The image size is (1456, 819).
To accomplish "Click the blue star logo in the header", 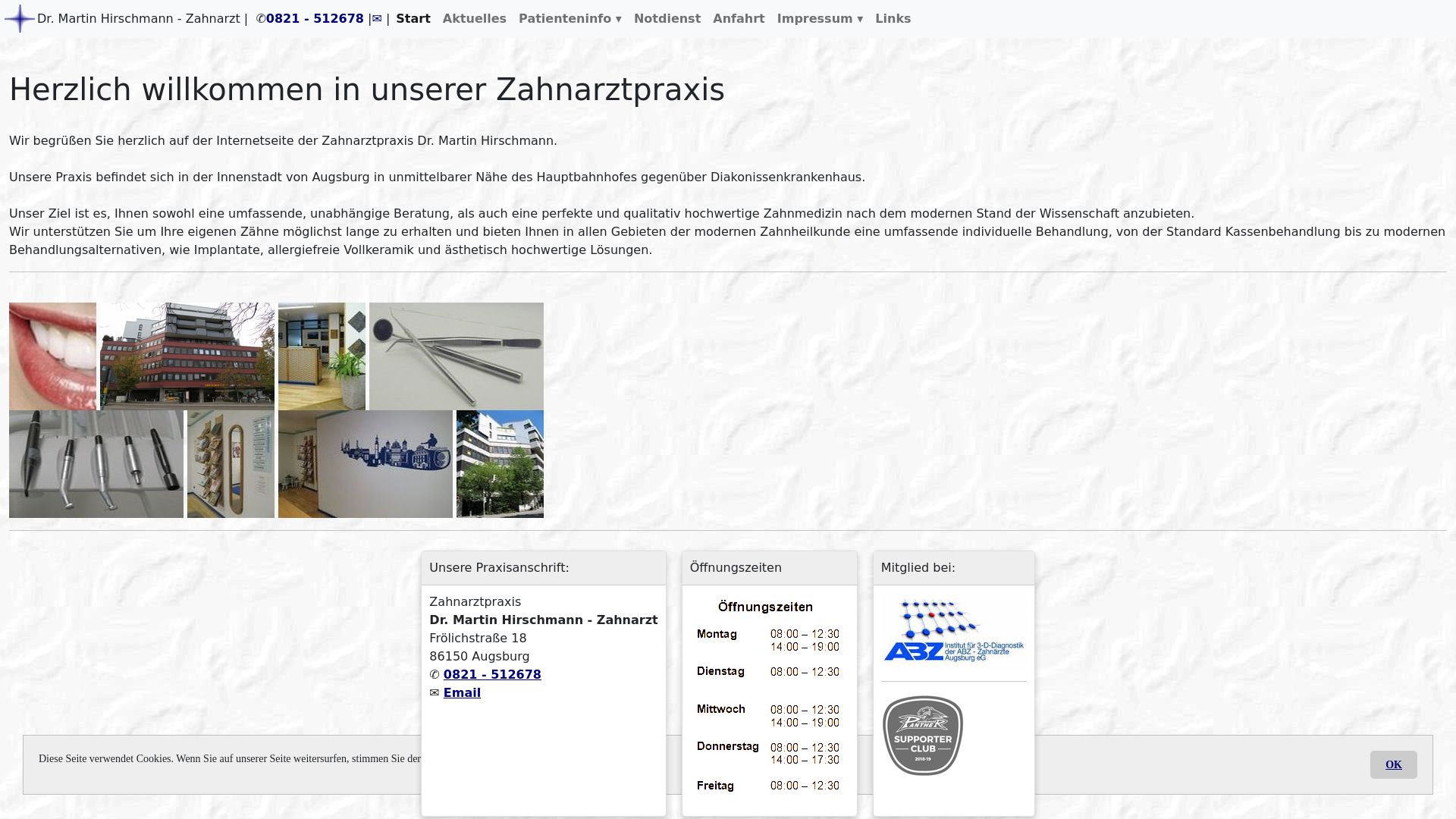I will [x=20, y=18].
